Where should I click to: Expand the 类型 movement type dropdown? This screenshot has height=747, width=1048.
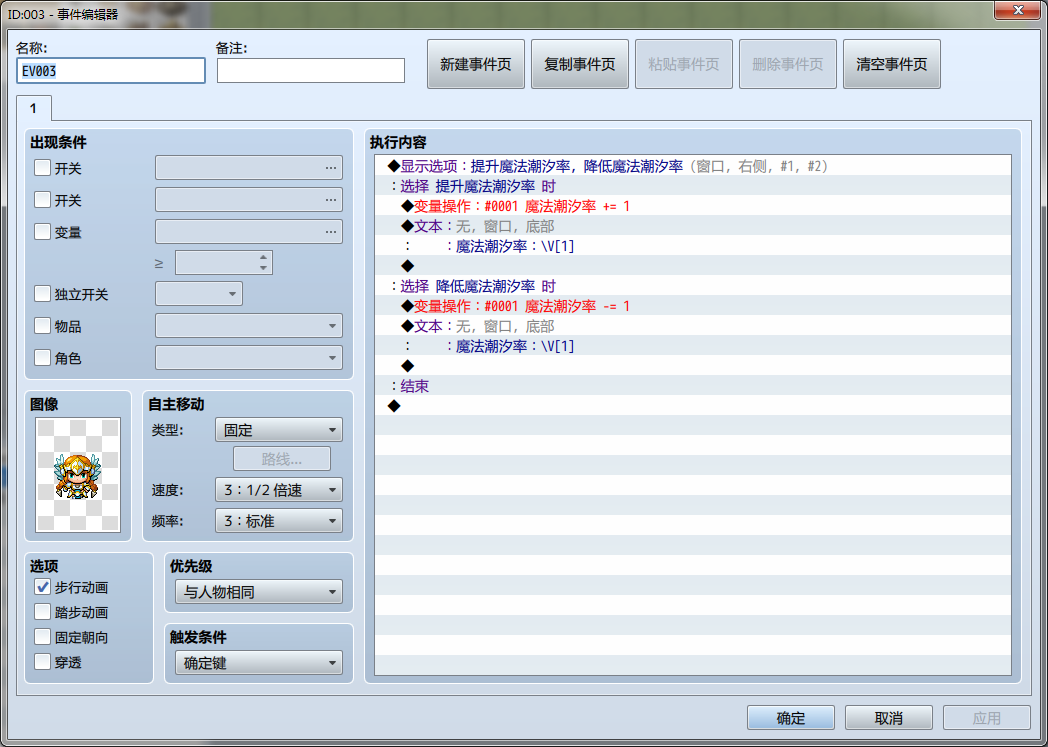click(x=279, y=430)
